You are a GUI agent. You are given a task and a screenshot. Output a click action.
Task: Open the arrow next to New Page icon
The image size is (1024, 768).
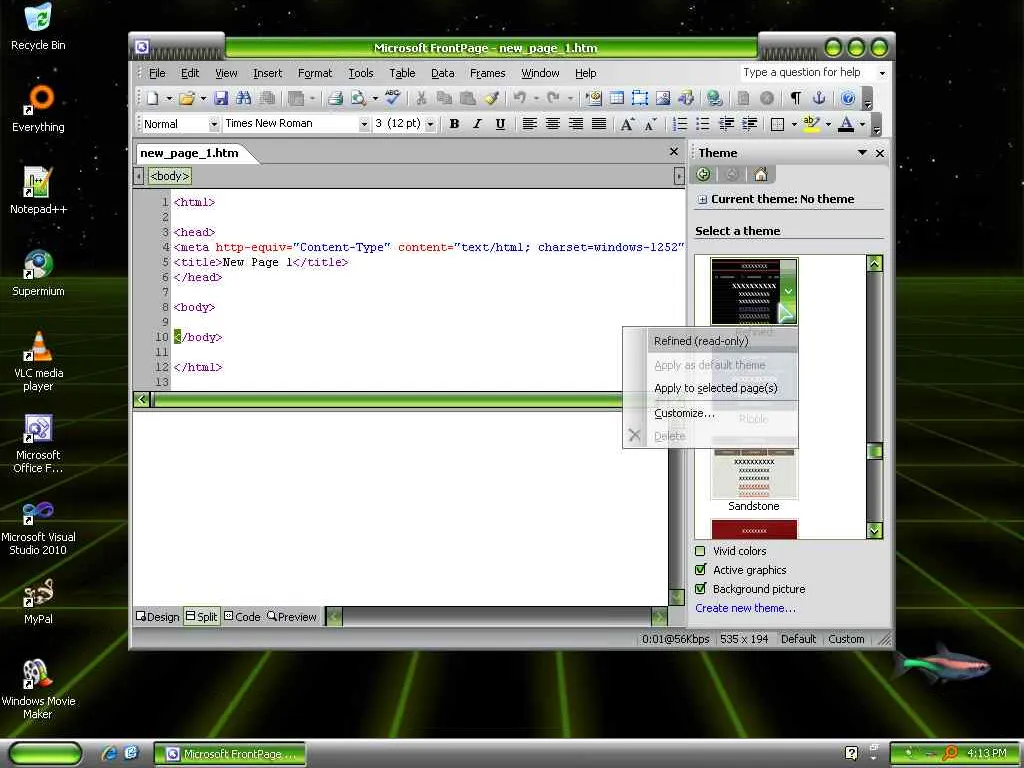[168, 99]
